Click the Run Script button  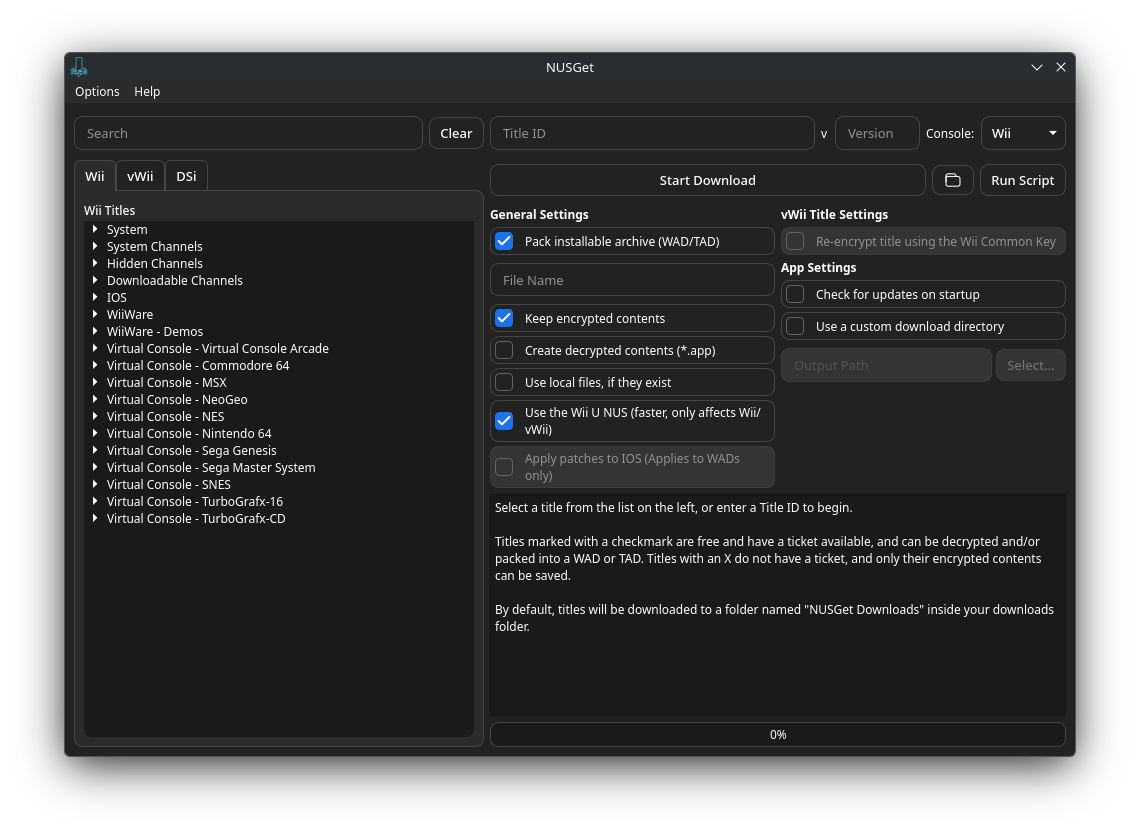click(1022, 180)
